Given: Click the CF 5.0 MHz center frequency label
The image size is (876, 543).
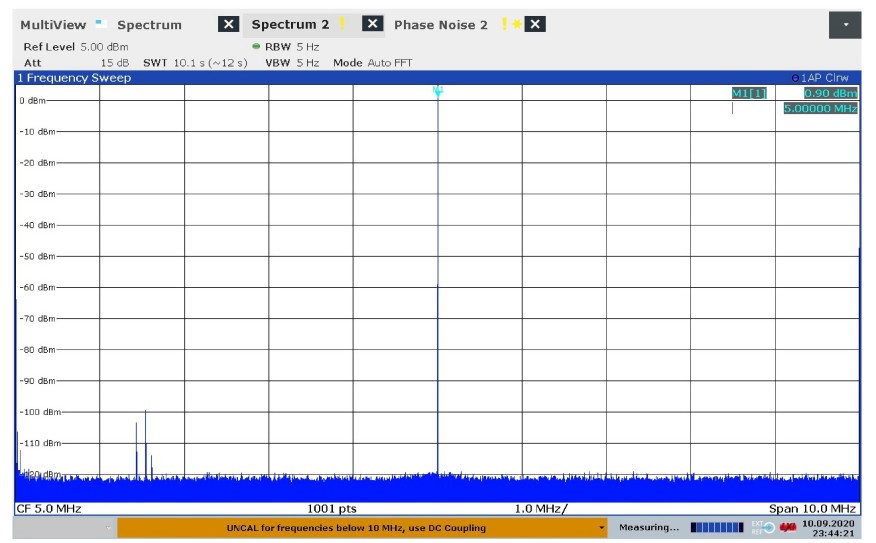Looking at the screenshot, I should (49, 509).
